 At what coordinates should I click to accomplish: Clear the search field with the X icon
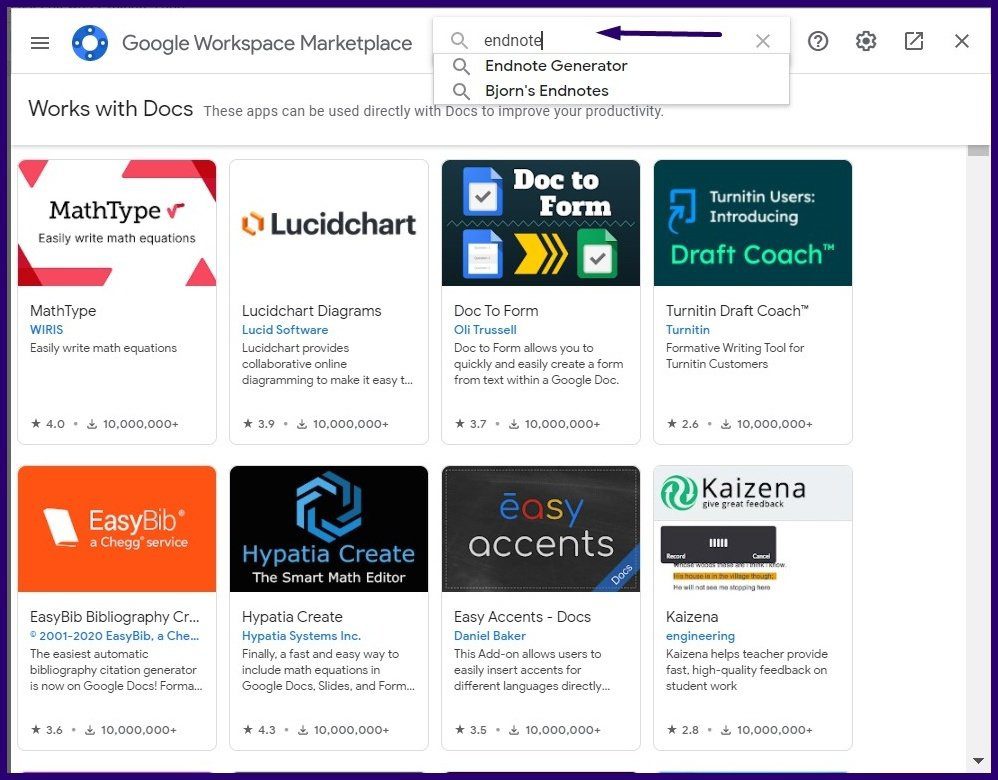pyautogui.click(x=763, y=41)
